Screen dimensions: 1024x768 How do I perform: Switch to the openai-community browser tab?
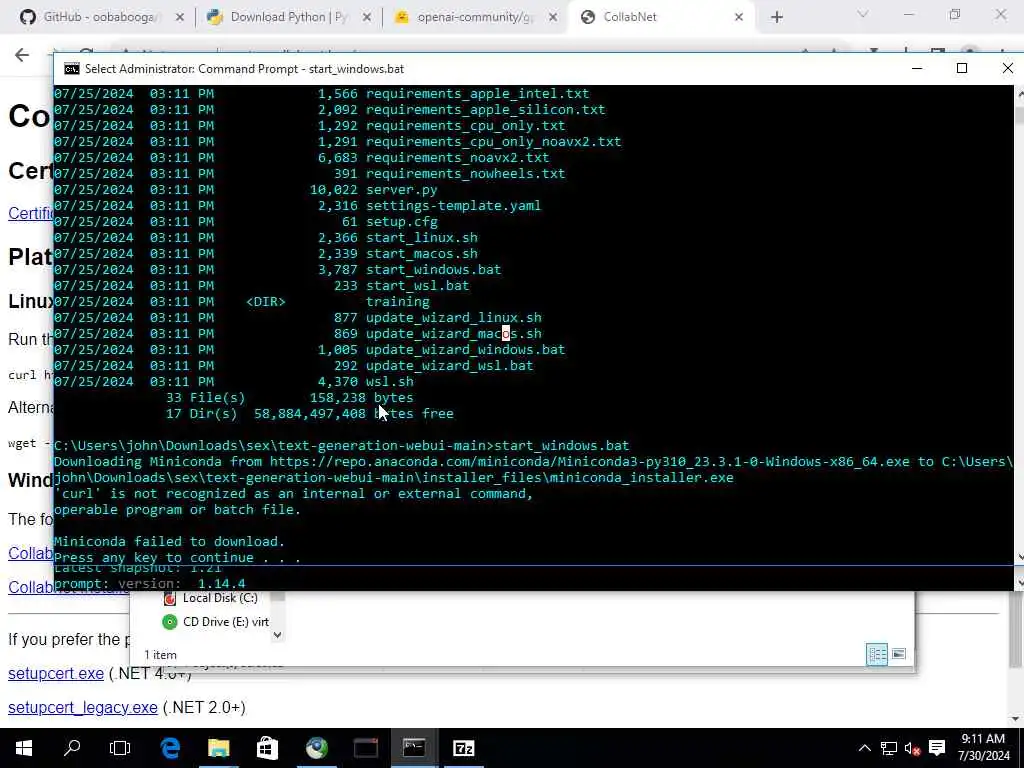[473, 17]
